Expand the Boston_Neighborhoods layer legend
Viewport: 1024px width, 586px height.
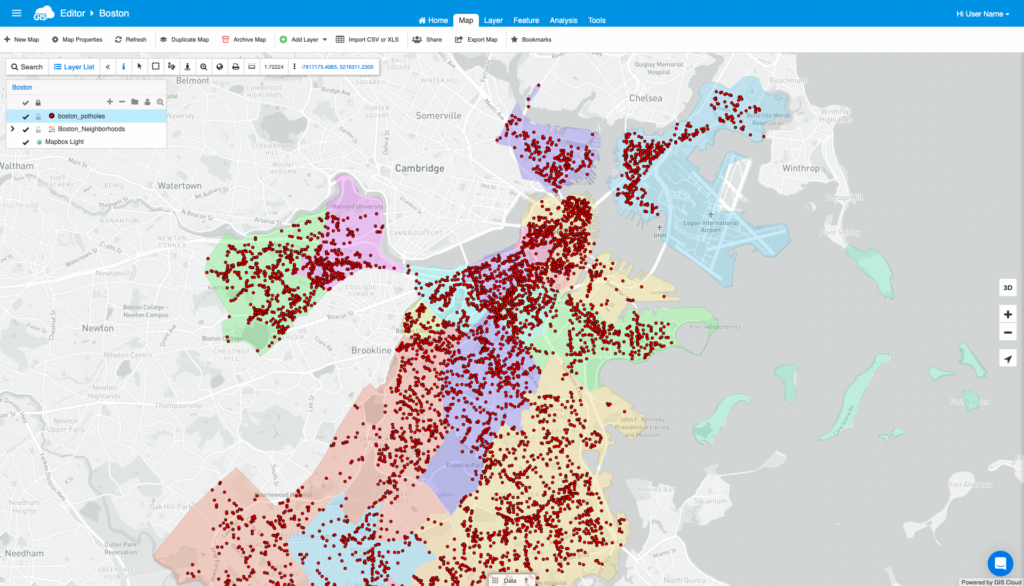coord(13,128)
